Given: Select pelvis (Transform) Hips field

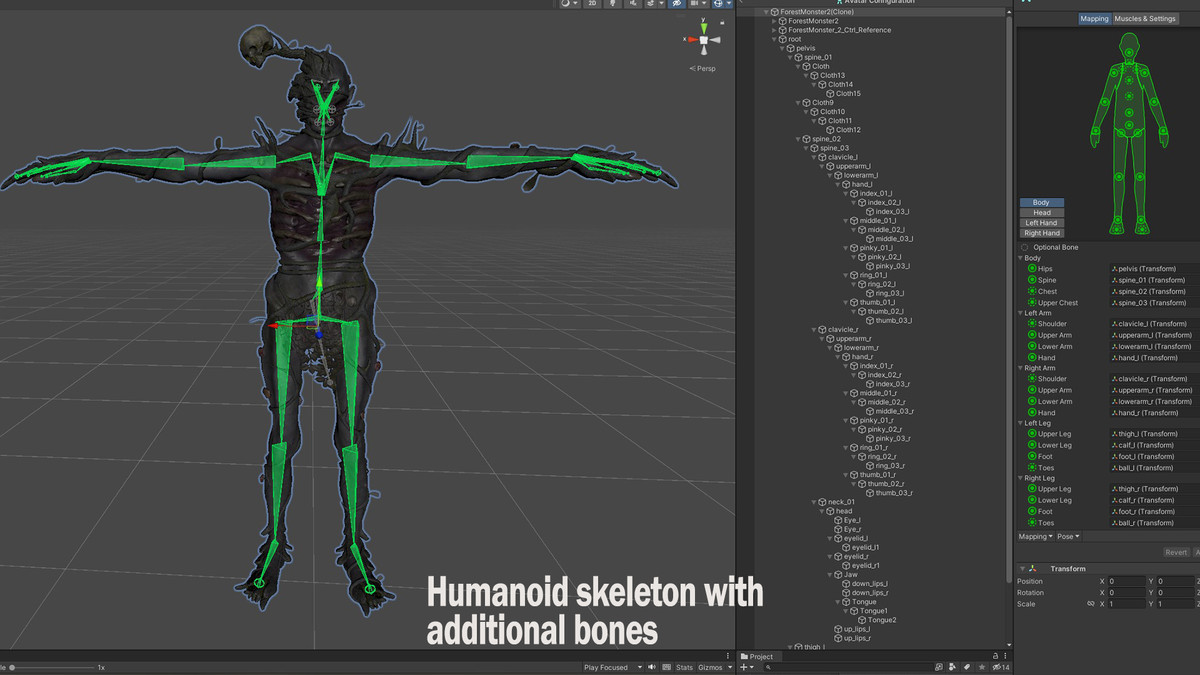Looking at the screenshot, I should (x=1154, y=269).
